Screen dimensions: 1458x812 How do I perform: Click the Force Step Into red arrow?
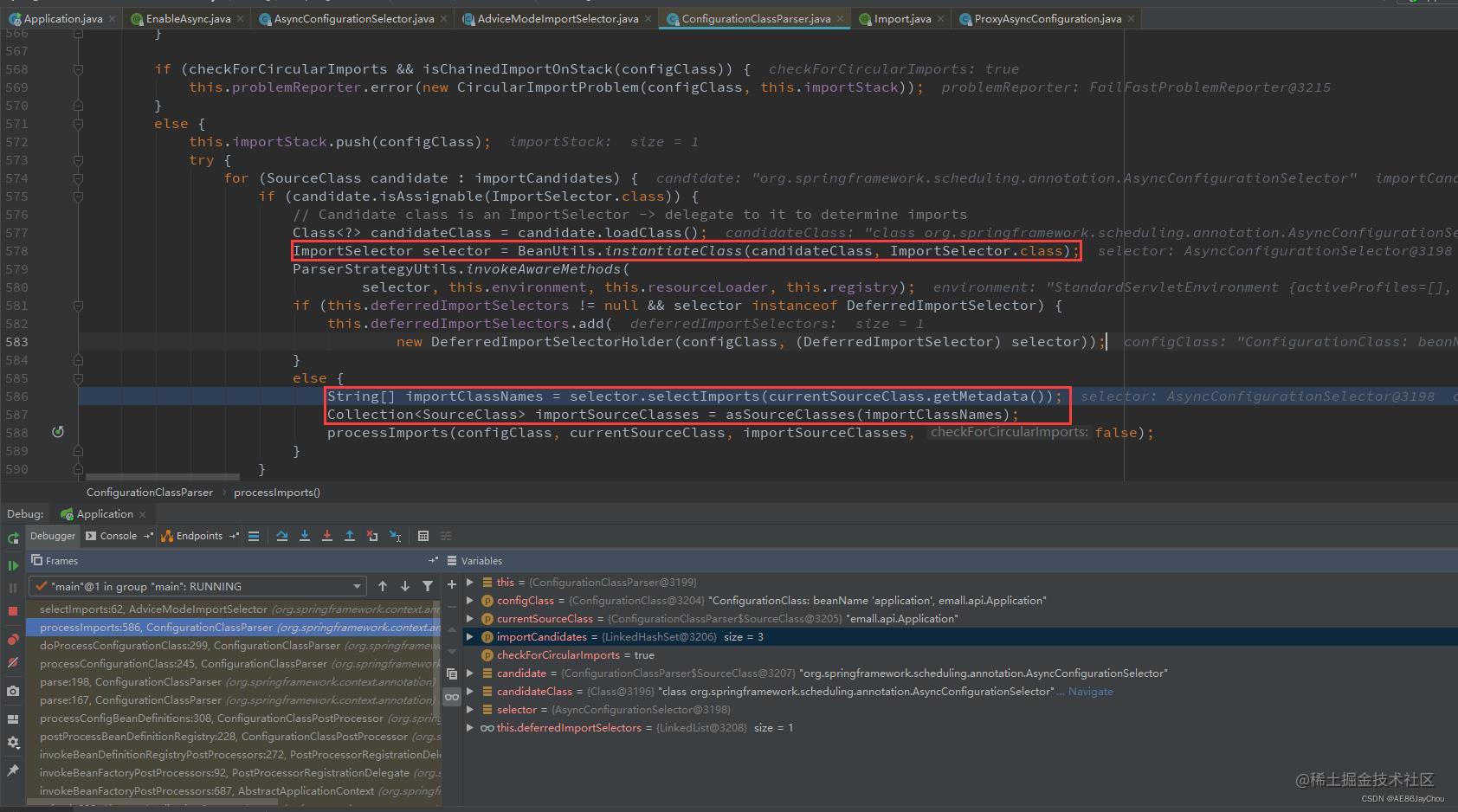pyautogui.click(x=327, y=536)
